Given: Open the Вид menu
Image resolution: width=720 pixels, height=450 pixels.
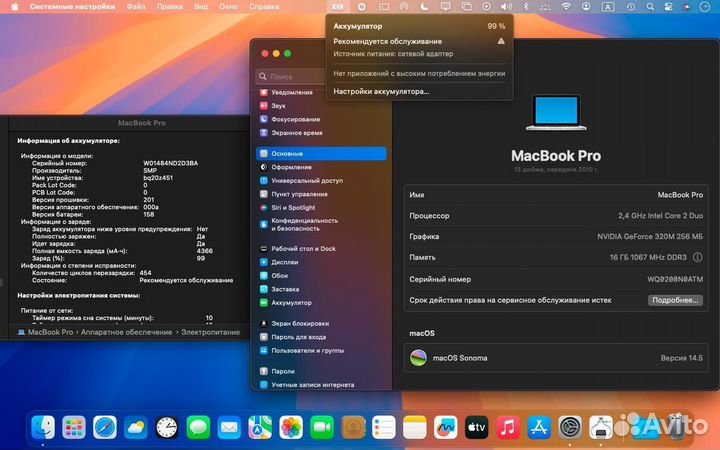Looking at the screenshot, I should click(x=201, y=6).
